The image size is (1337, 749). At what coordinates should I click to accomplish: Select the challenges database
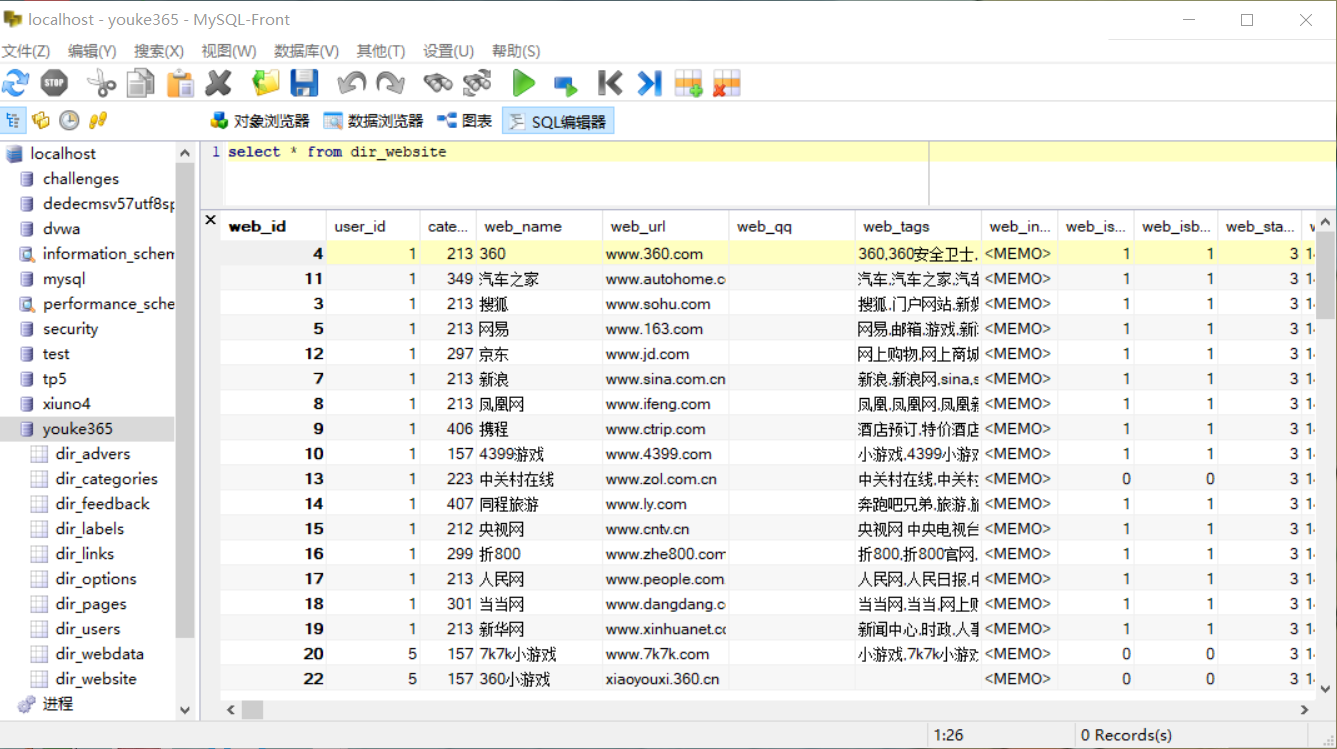point(81,179)
